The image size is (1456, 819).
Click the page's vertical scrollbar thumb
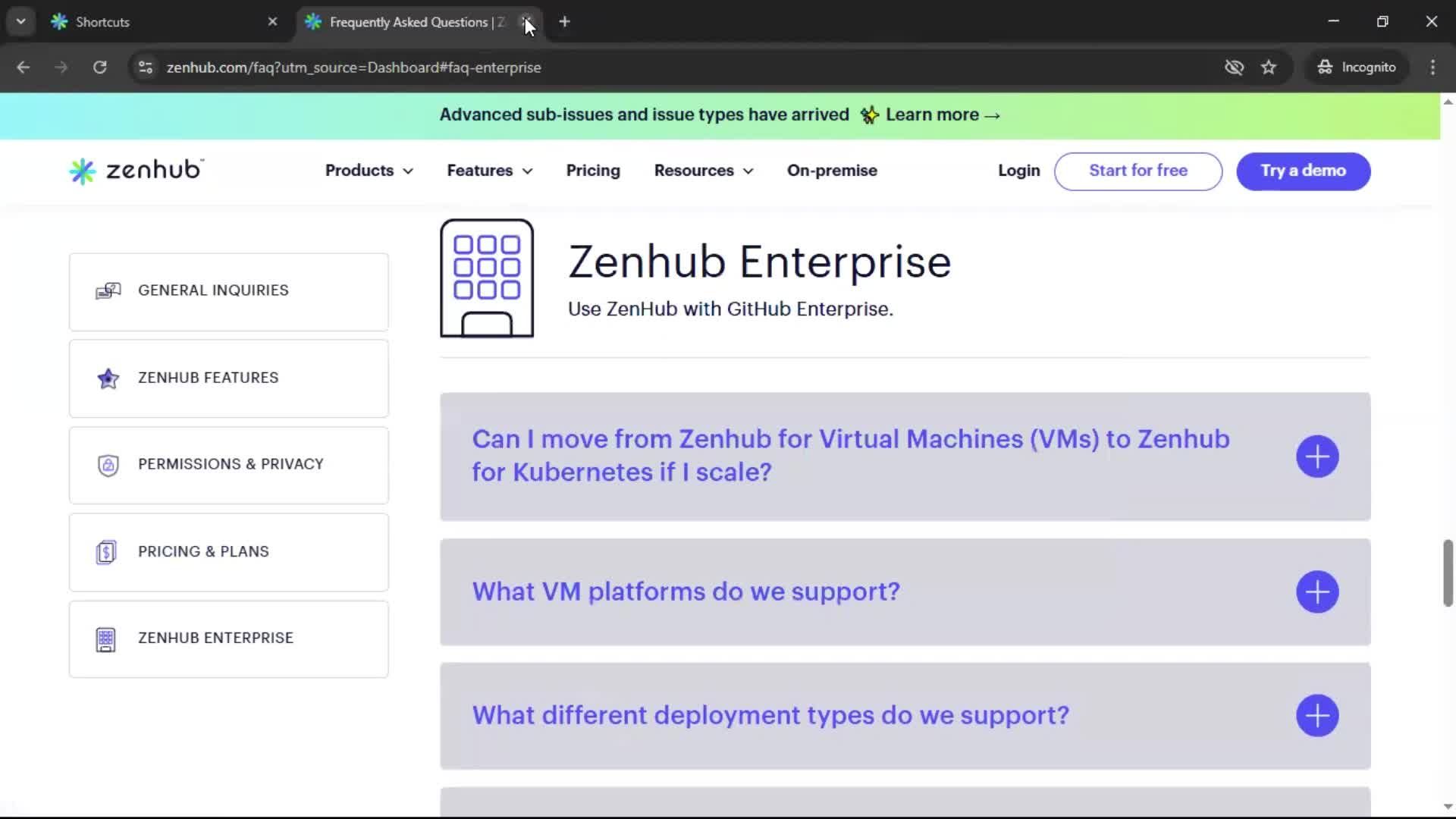pyautogui.click(x=1448, y=573)
